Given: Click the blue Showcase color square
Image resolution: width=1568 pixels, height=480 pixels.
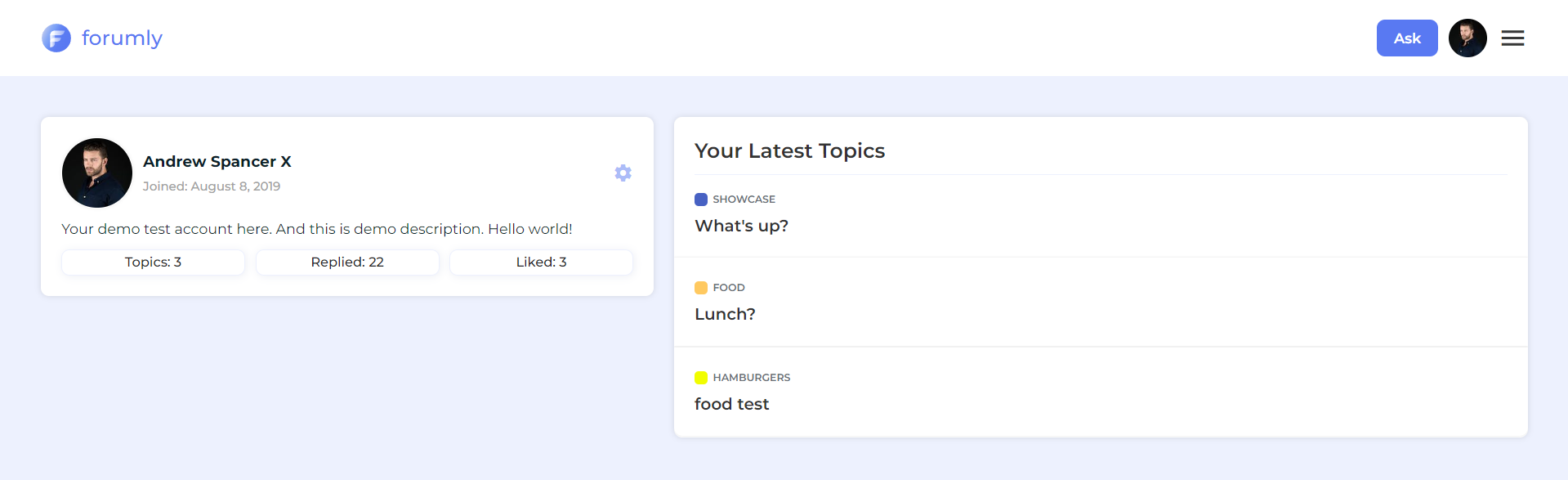Looking at the screenshot, I should point(701,200).
